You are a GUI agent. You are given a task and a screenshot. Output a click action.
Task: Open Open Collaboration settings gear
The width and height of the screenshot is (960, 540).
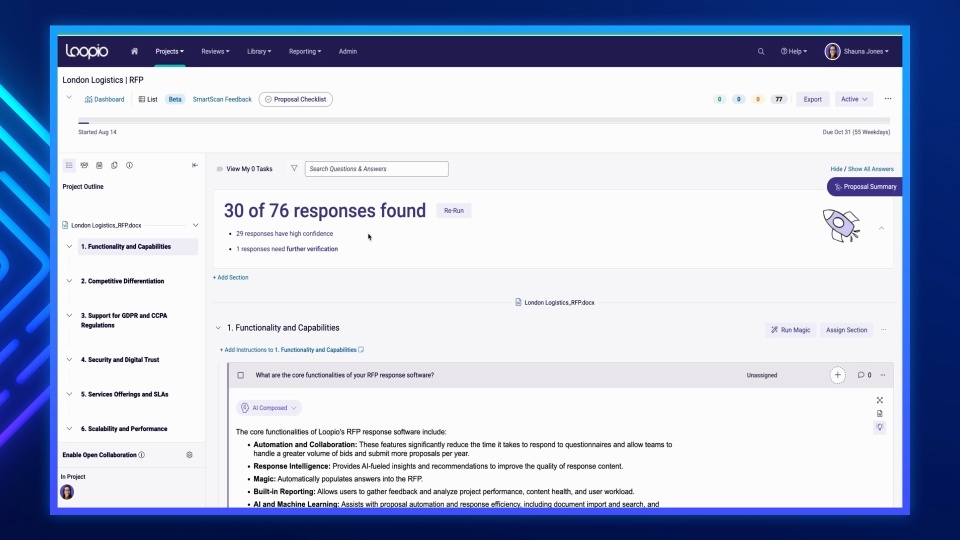click(x=189, y=455)
